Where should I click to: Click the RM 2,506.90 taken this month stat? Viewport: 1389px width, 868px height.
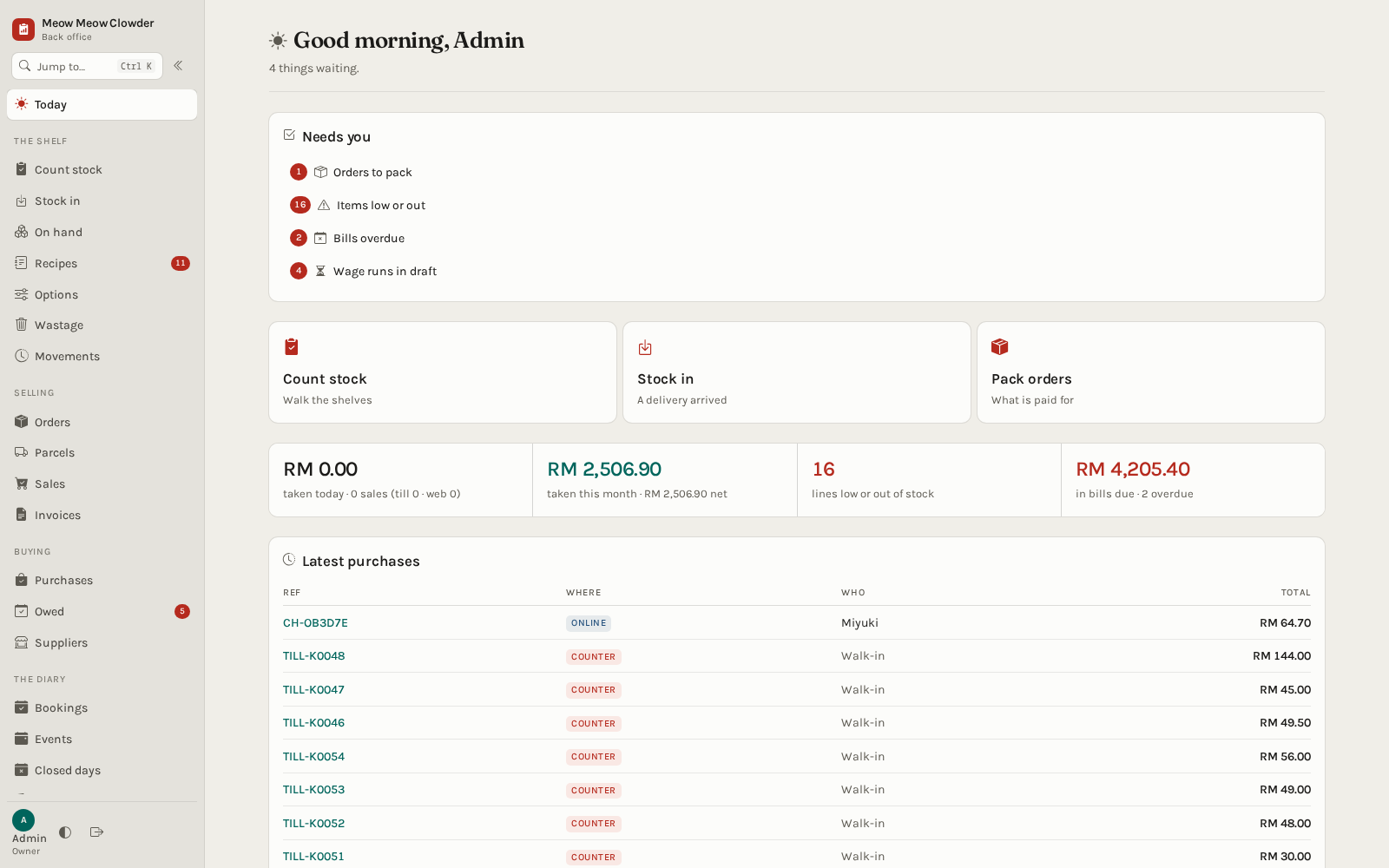tap(665, 480)
